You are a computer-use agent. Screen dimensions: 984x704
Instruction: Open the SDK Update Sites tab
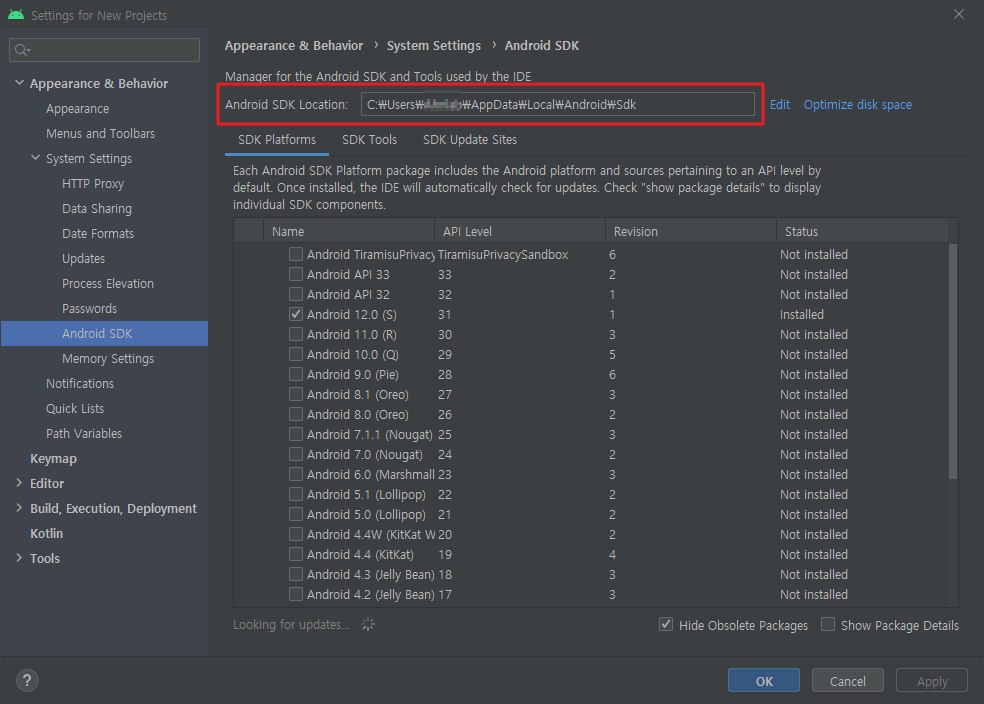pyautogui.click(x=470, y=140)
